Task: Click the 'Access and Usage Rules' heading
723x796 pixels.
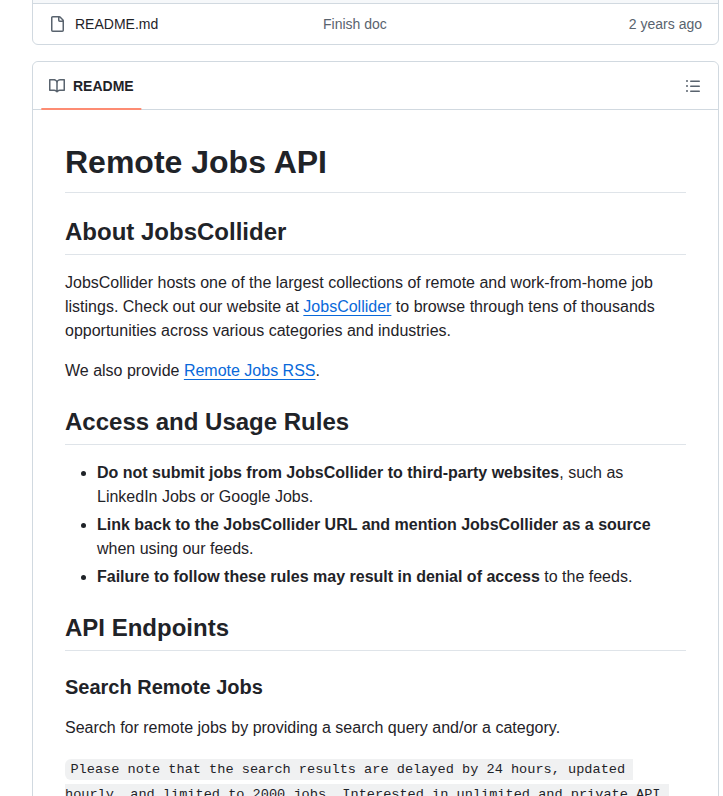Action: tap(207, 422)
